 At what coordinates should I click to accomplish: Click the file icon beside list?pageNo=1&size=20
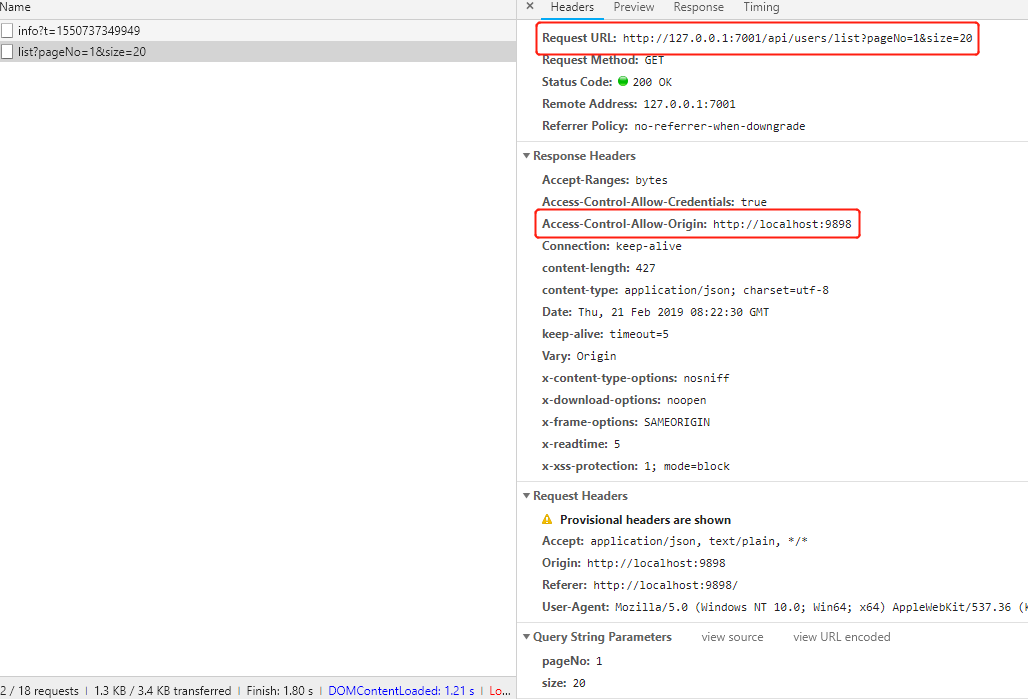tap(7, 52)
